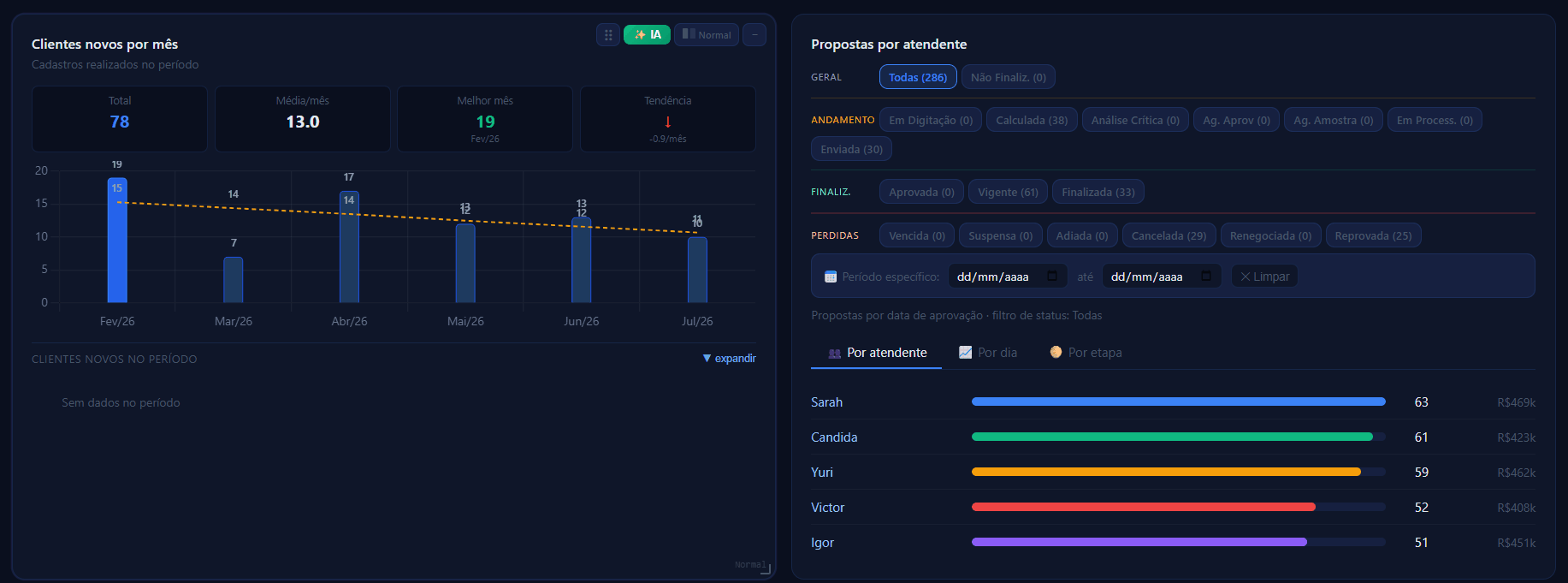1568x583 pixels.
Task: Click the Sem dados no período message
Action: click(x=121, y=402)
